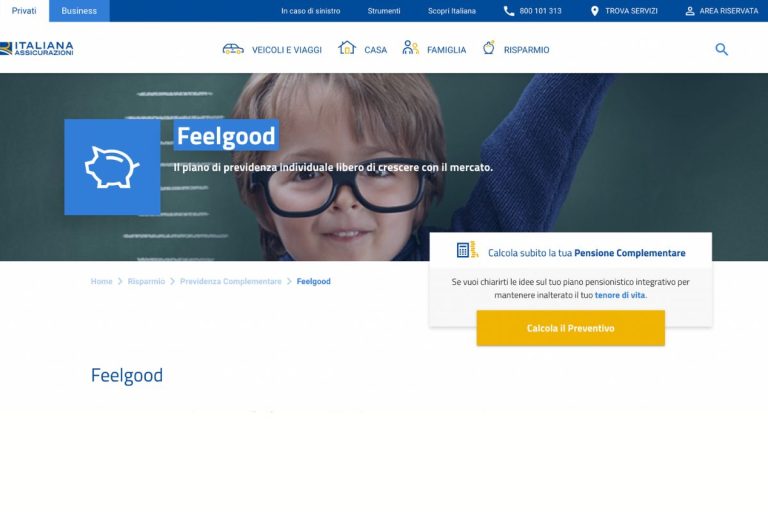The height and width of the screenshot is (512, 768).
Task: Click the Risparmio piggy bank menu icon
Action: tap(489, 48)
